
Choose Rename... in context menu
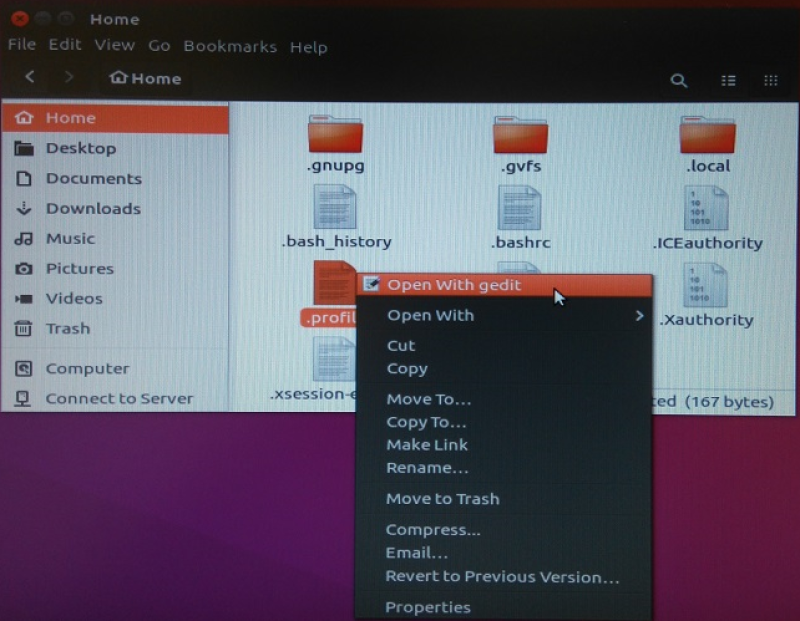tap(504, 468)
